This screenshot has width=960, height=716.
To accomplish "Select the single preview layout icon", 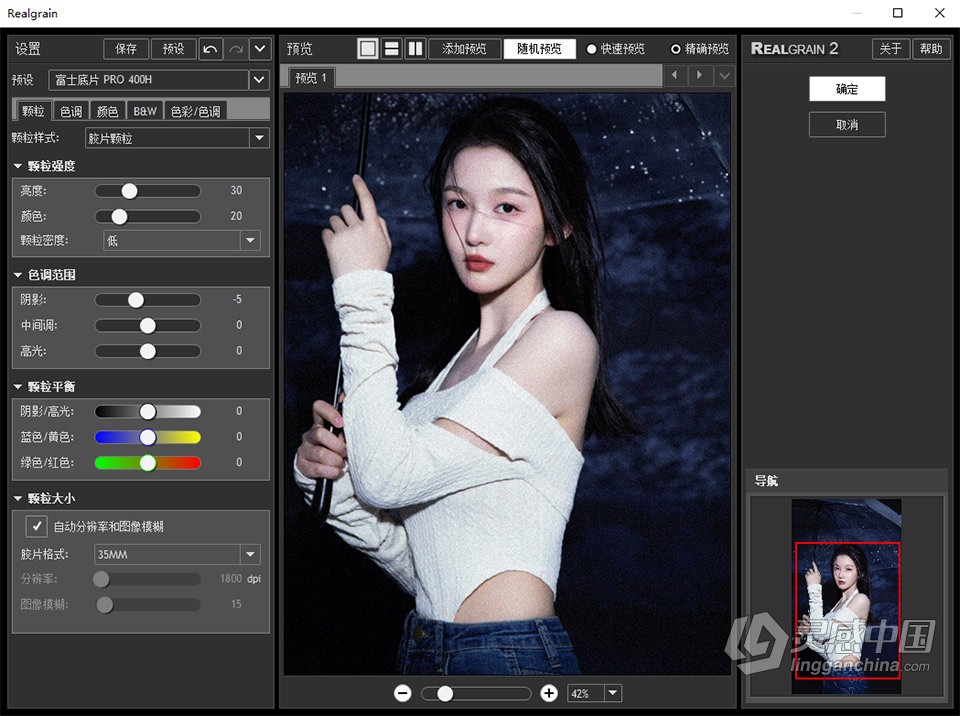I will [x=367, y=47].
